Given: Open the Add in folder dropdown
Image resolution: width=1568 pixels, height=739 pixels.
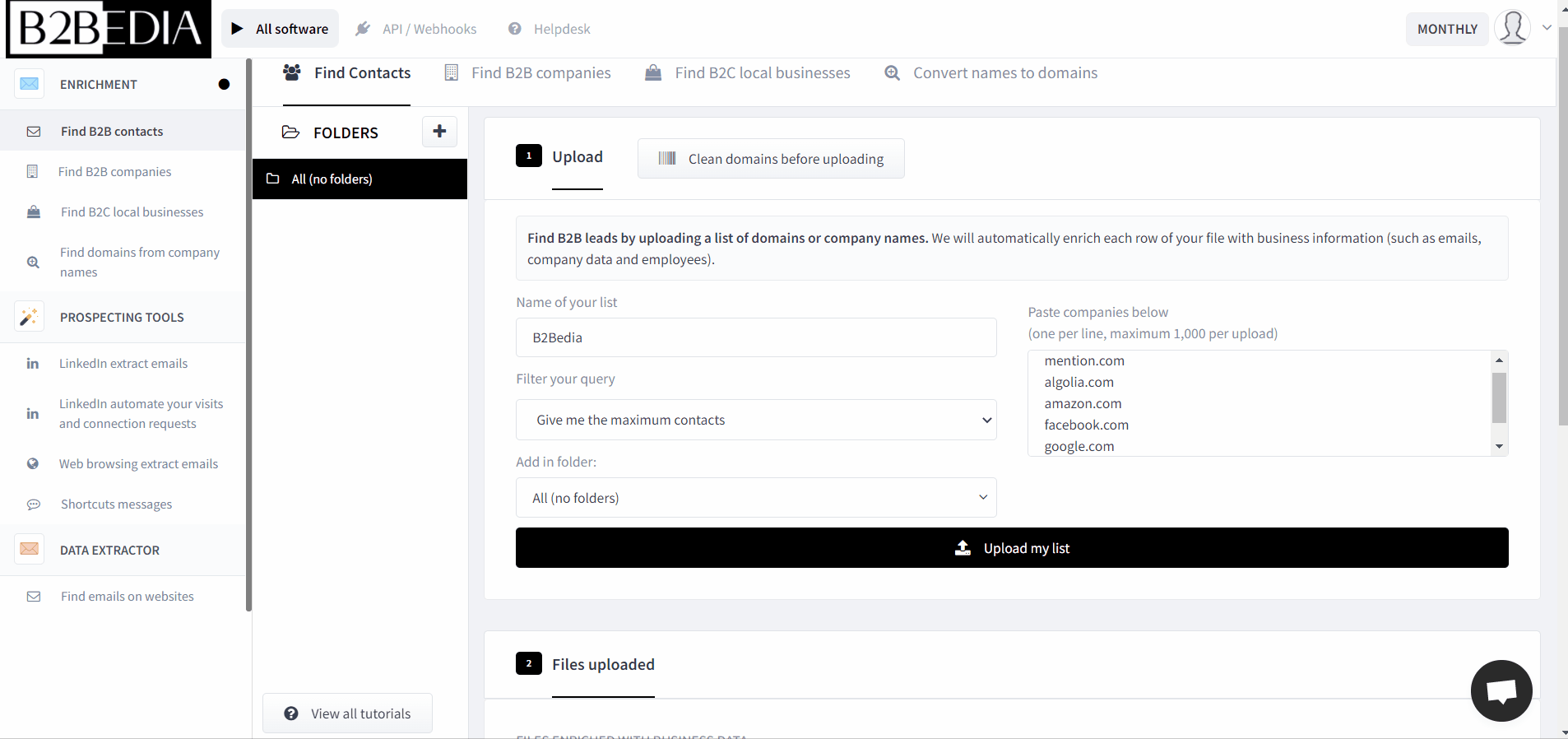Looking at the screenshot, I should (x=755, y=498).
